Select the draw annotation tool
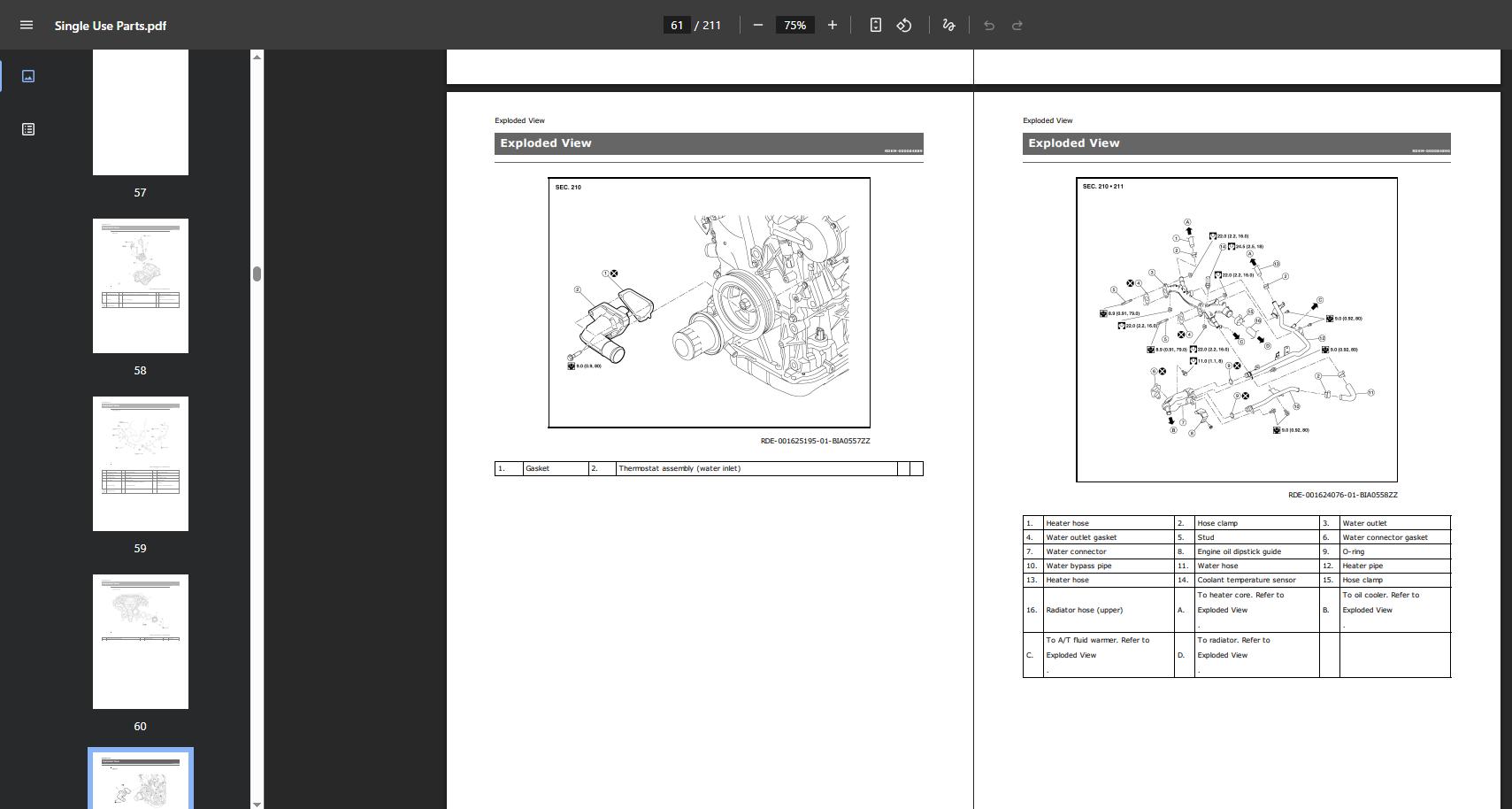Screen dimensions: 1512x809 click(948, 25)
